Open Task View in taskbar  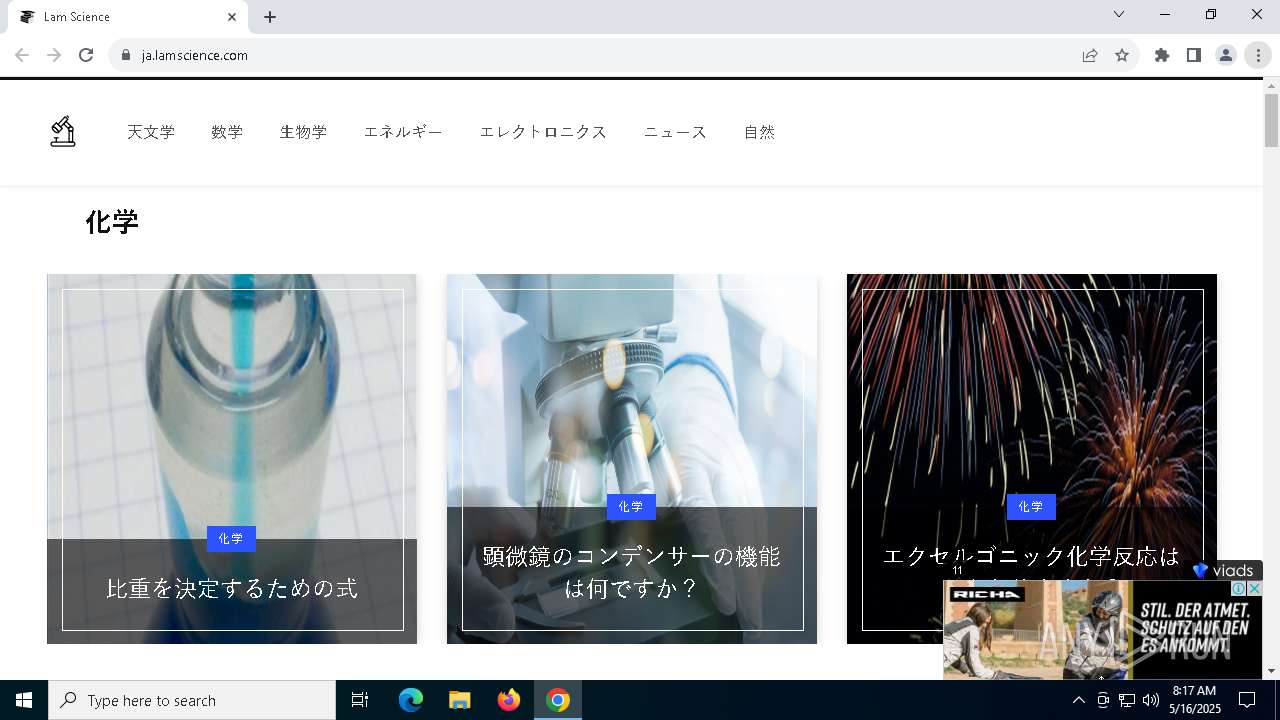[x=360, y=700]
